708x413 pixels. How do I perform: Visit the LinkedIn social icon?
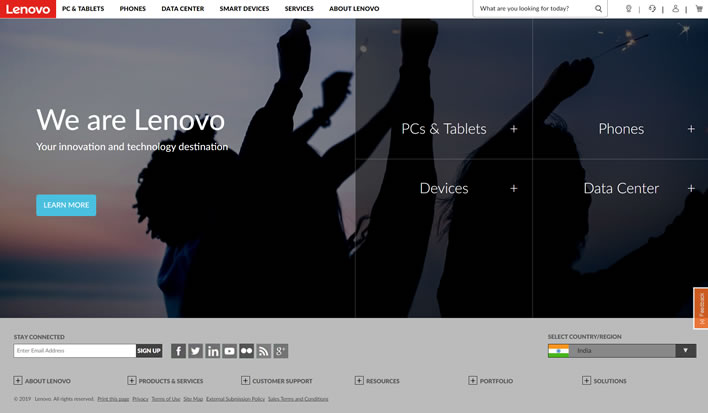pos(212,351)
